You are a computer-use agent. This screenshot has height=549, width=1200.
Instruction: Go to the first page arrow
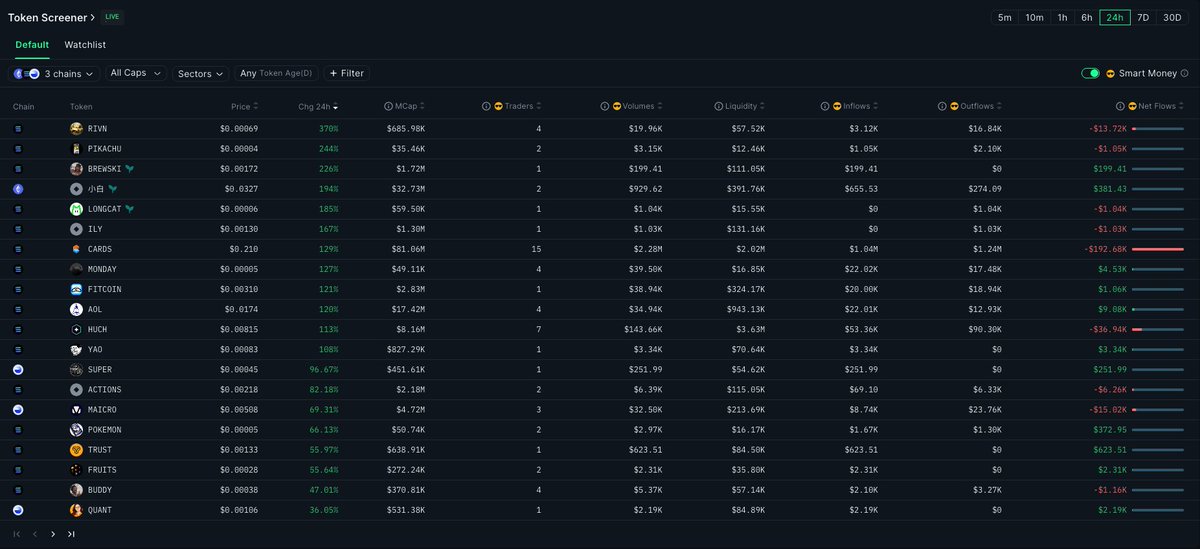point(17,534)
